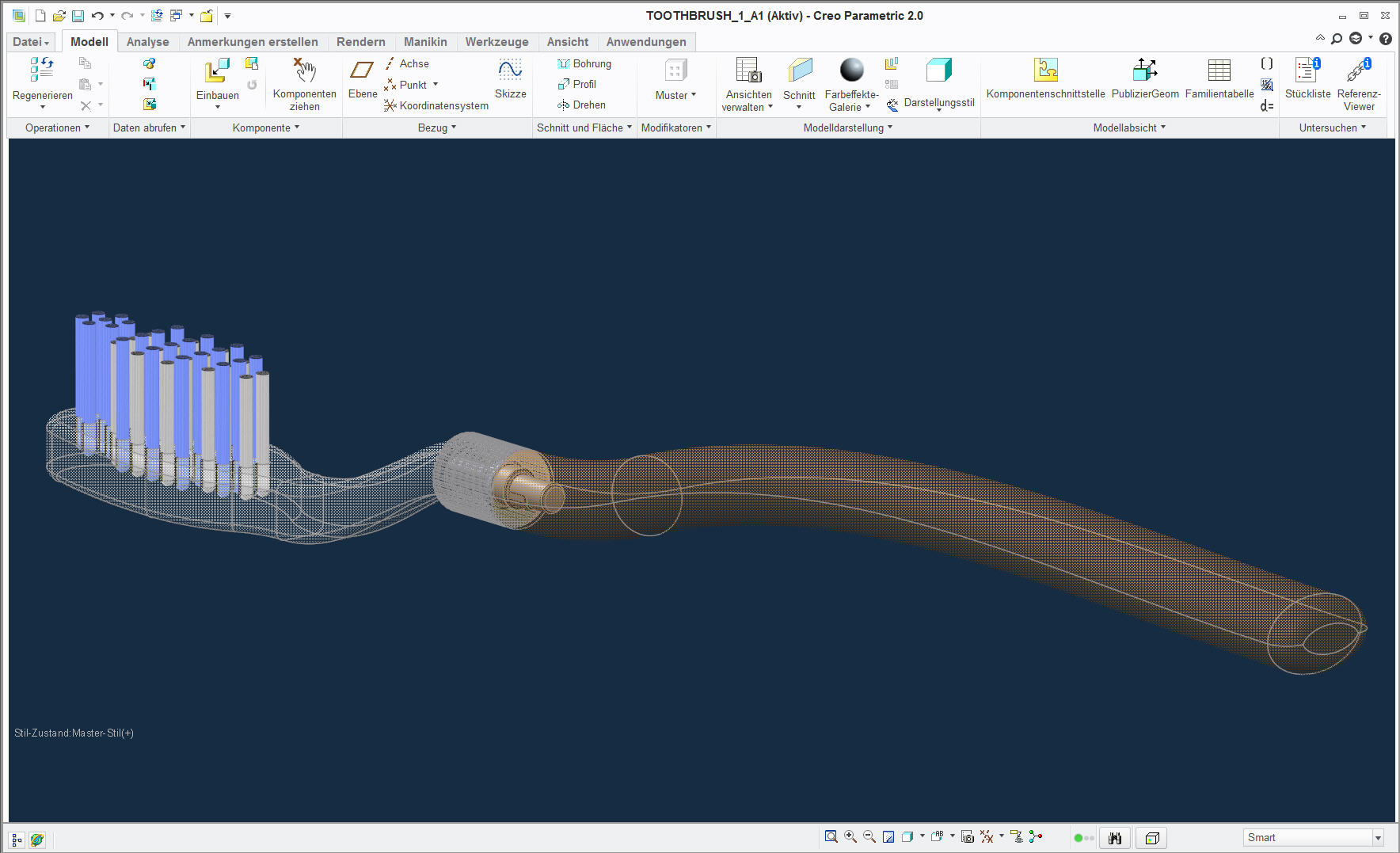Click the binoculars search tool button
1400x853 pixels.
1115,838
